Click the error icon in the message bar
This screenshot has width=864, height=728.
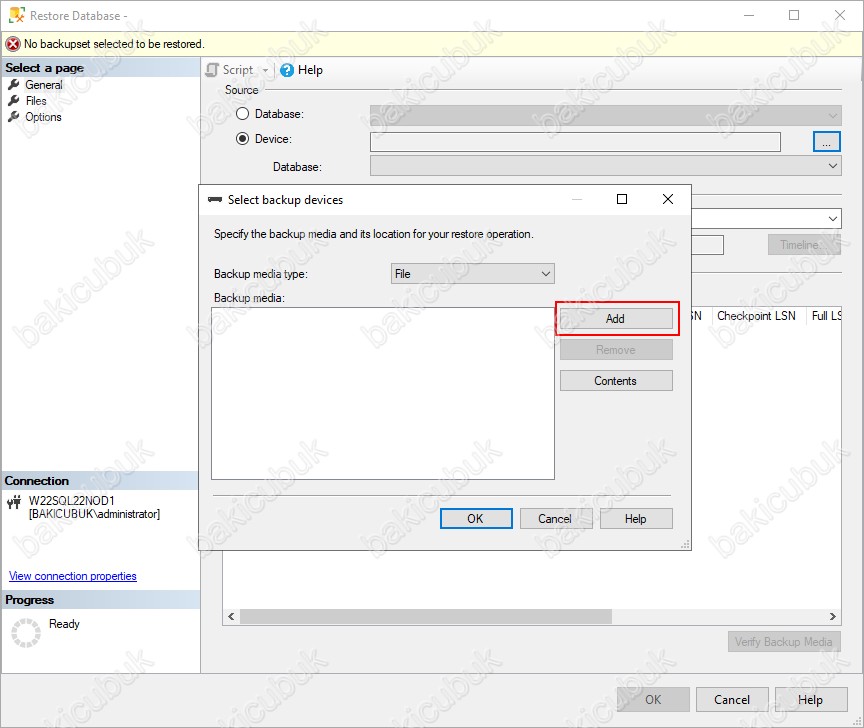pyautogui.click(x=13, y=44)
